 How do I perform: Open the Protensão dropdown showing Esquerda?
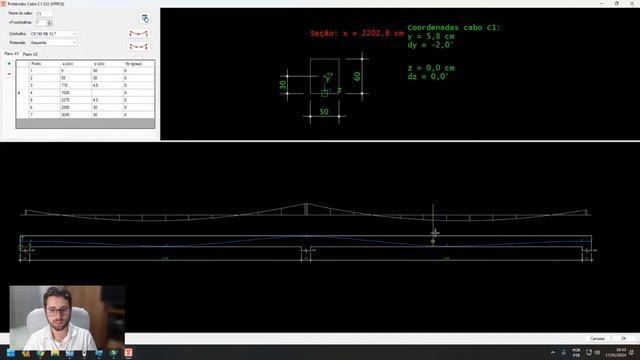tap(53, 42)
